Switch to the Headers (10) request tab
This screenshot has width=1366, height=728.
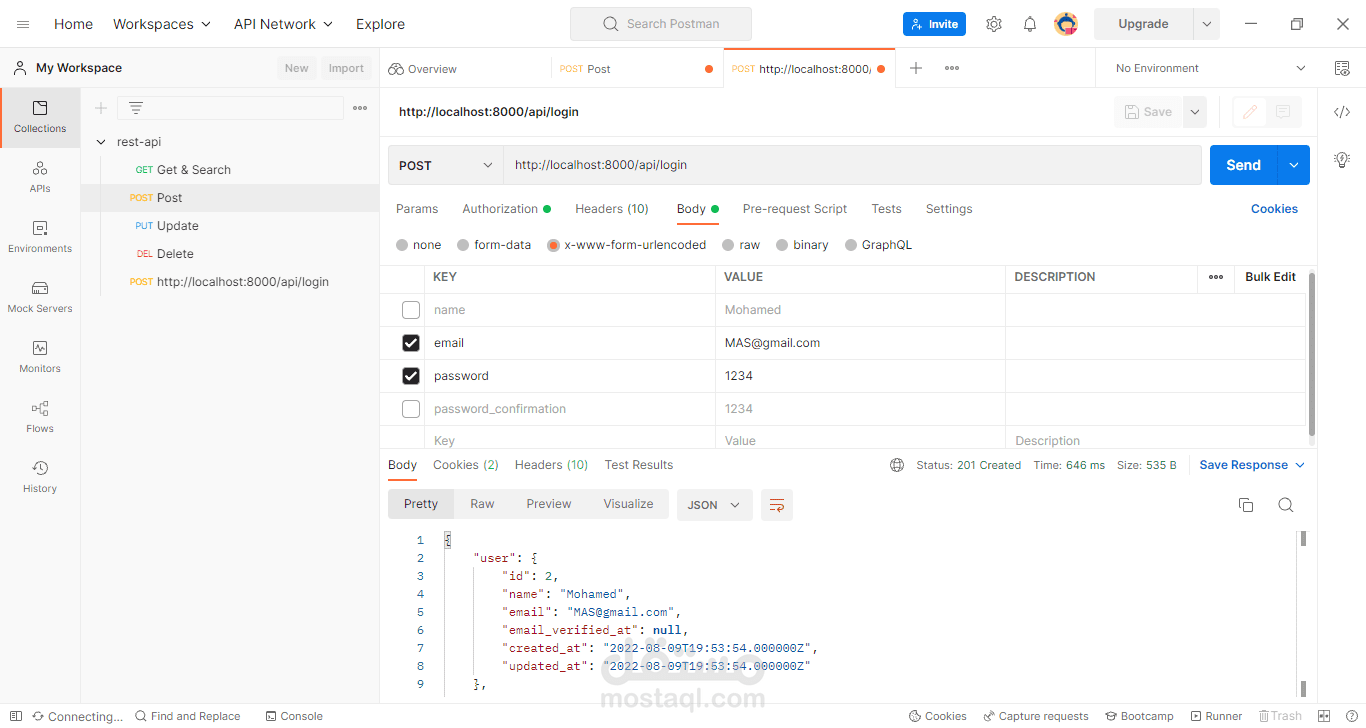coord(612,209)
